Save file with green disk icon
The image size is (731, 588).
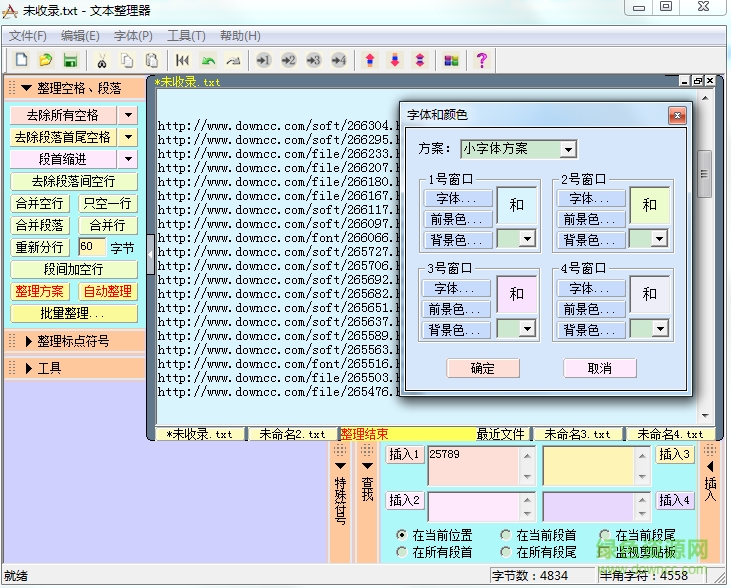[70, 60]
